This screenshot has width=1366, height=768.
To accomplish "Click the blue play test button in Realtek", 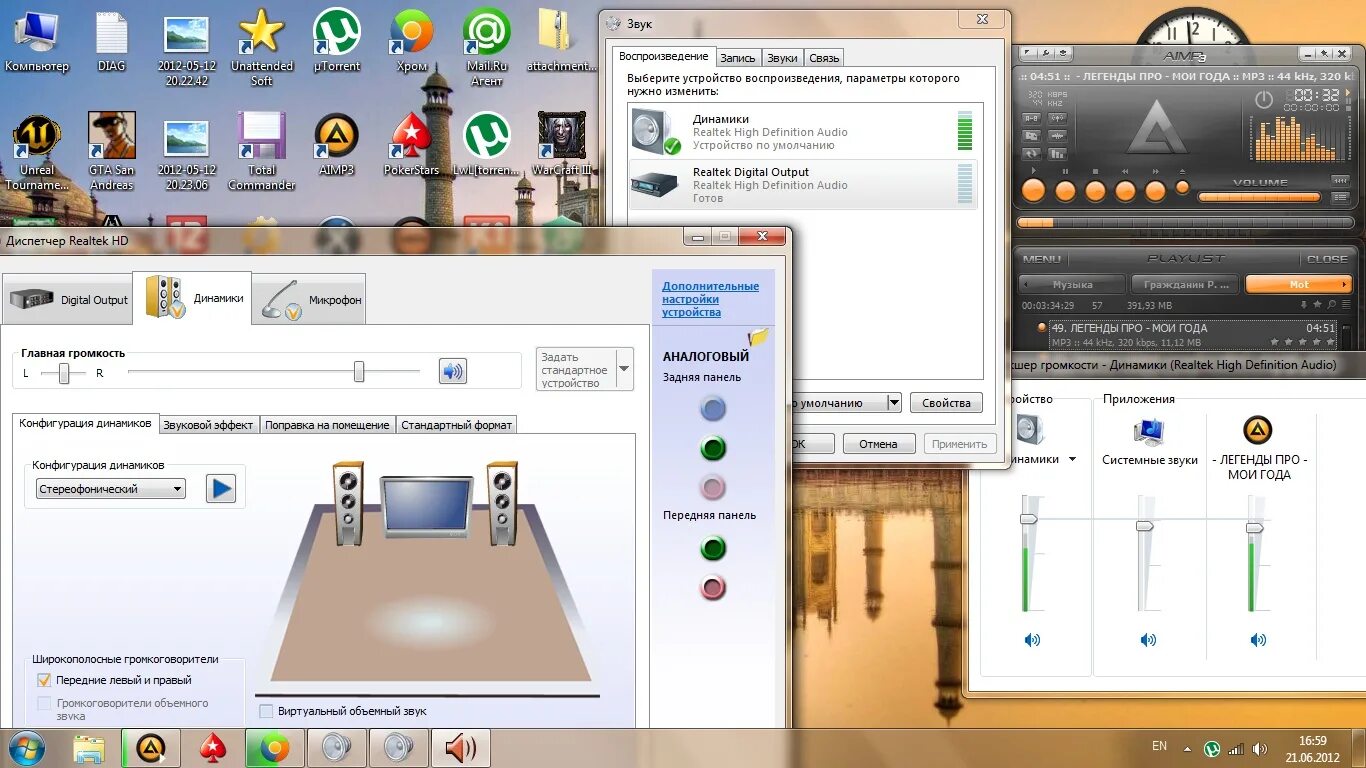I will click(221, 489).
